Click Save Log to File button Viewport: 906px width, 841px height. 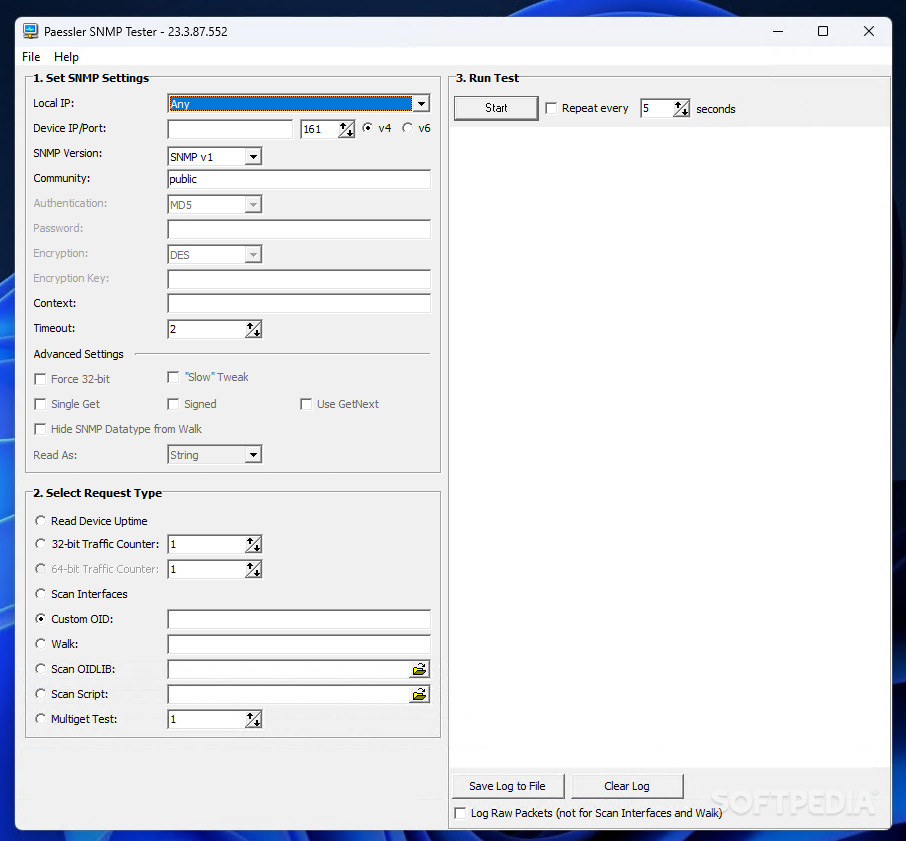coord(507,786)
